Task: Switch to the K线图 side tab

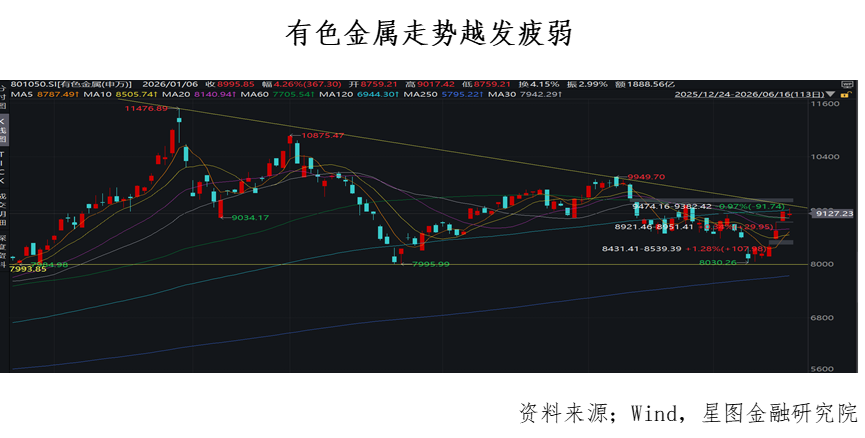Action: 3,130
